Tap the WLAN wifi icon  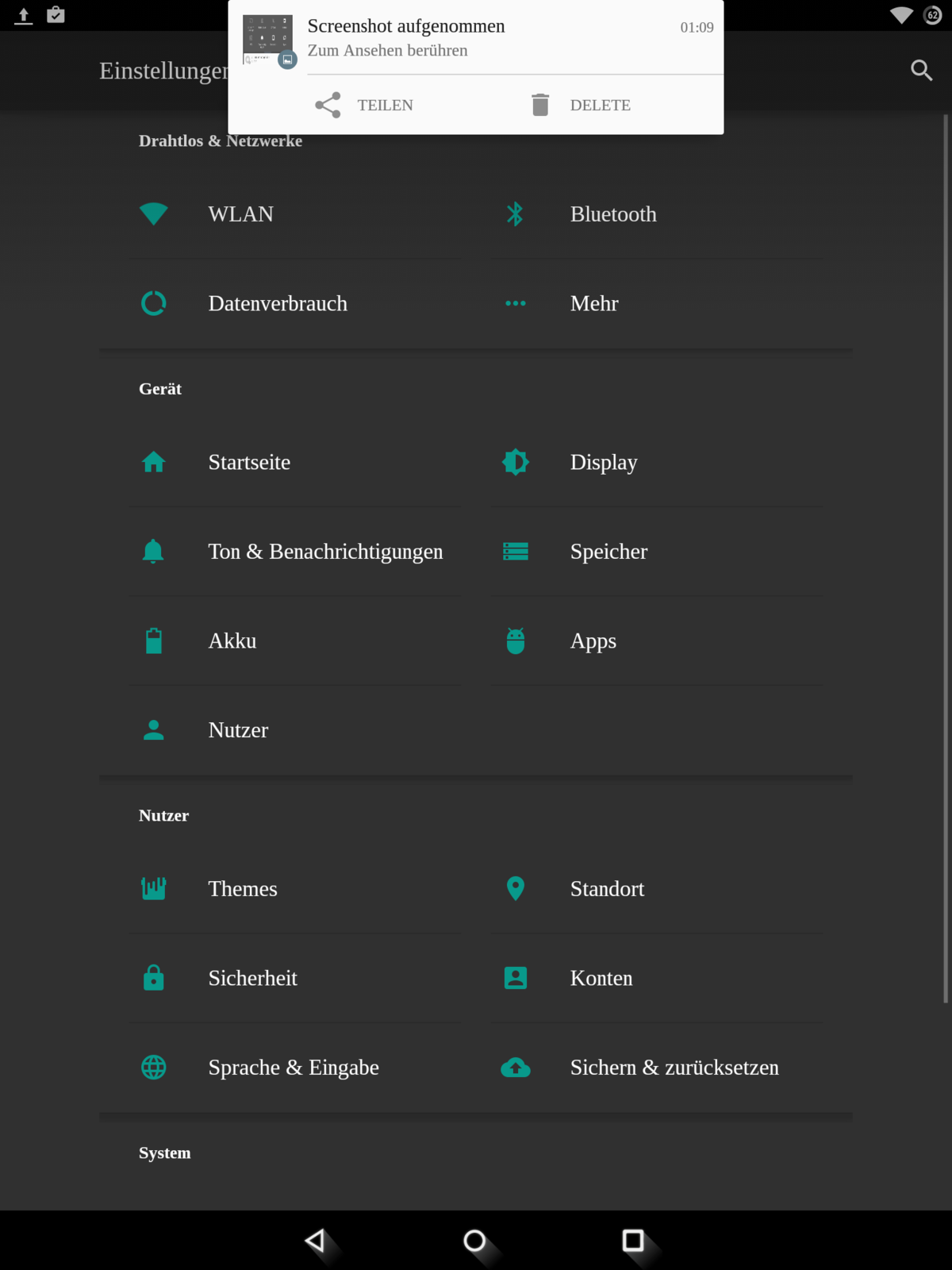tap(153, 214)
